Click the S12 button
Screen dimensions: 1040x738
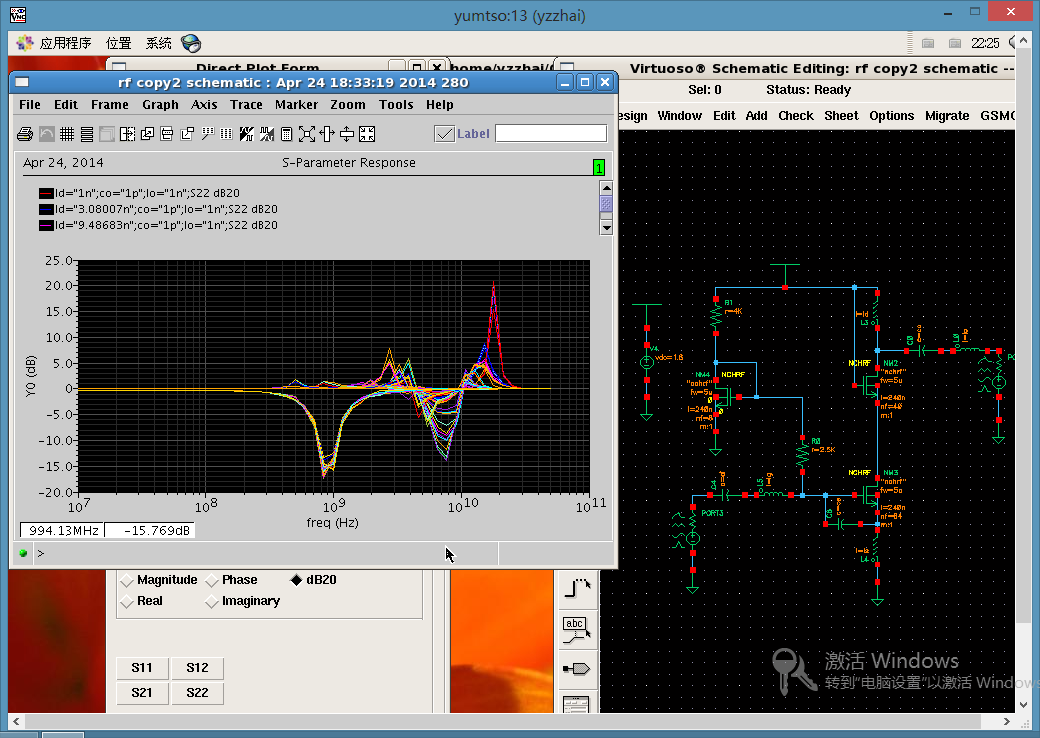[197, 668]
